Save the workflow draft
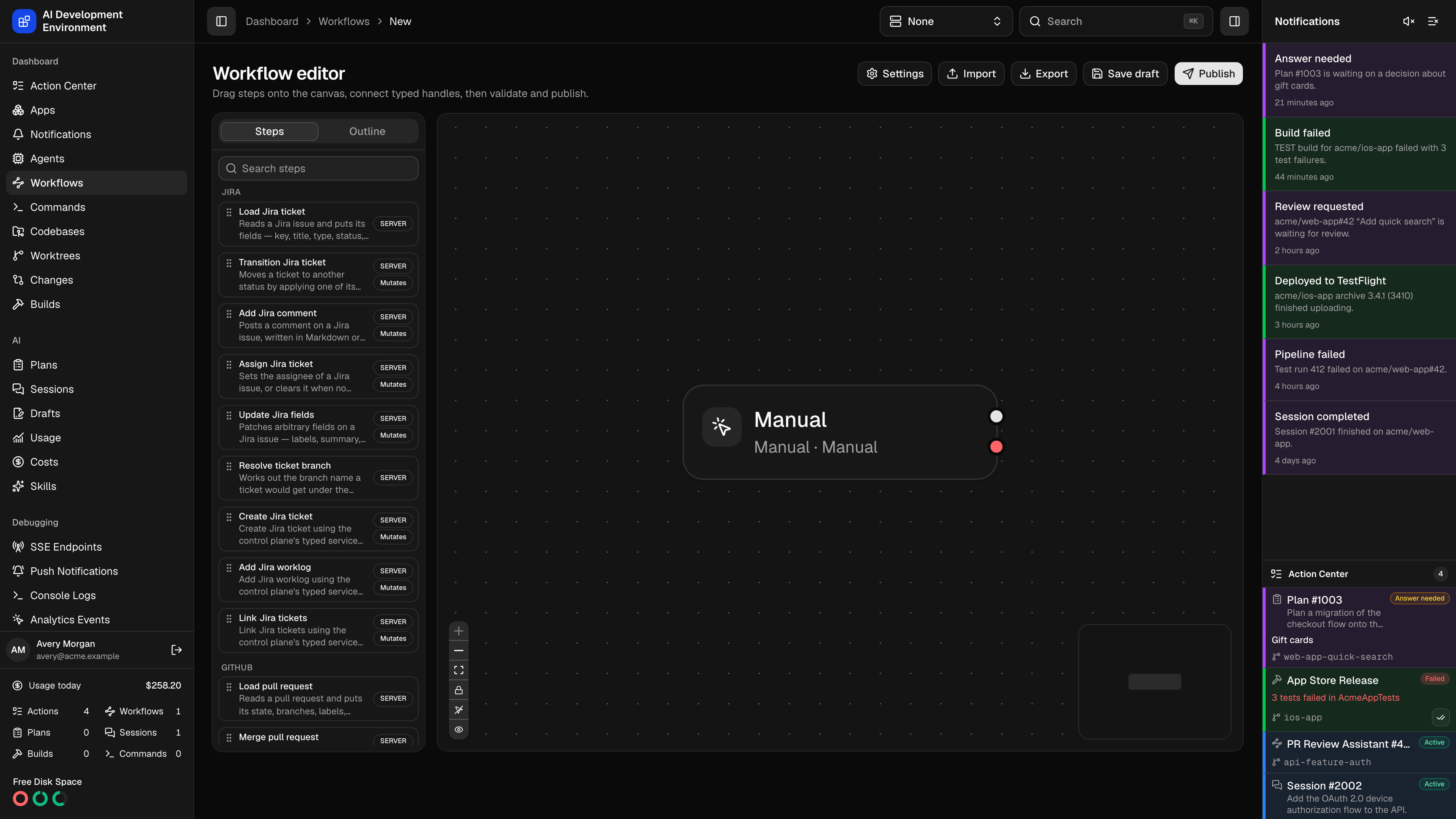 1125,74
